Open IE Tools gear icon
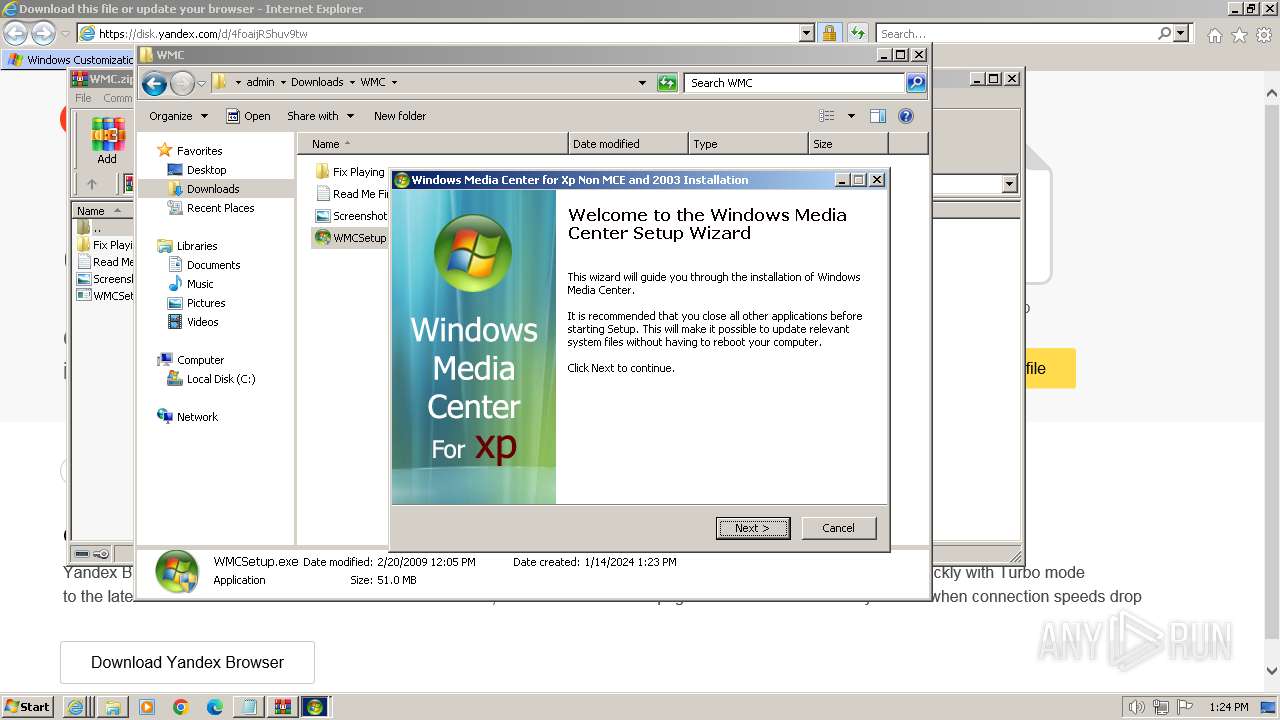The image size is (1280, 720). click(1265, 35)
